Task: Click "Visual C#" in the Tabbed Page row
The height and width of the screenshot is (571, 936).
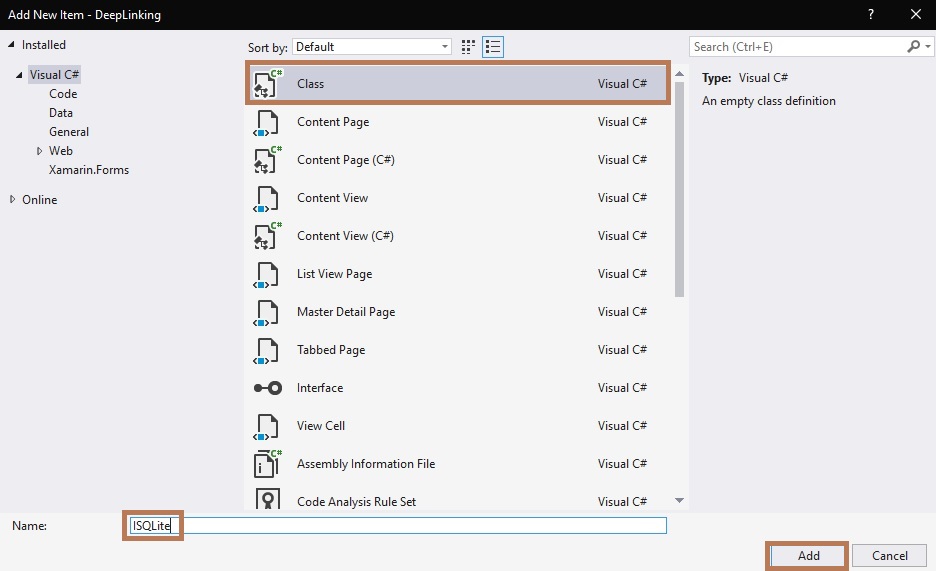Action: point(622,350)
